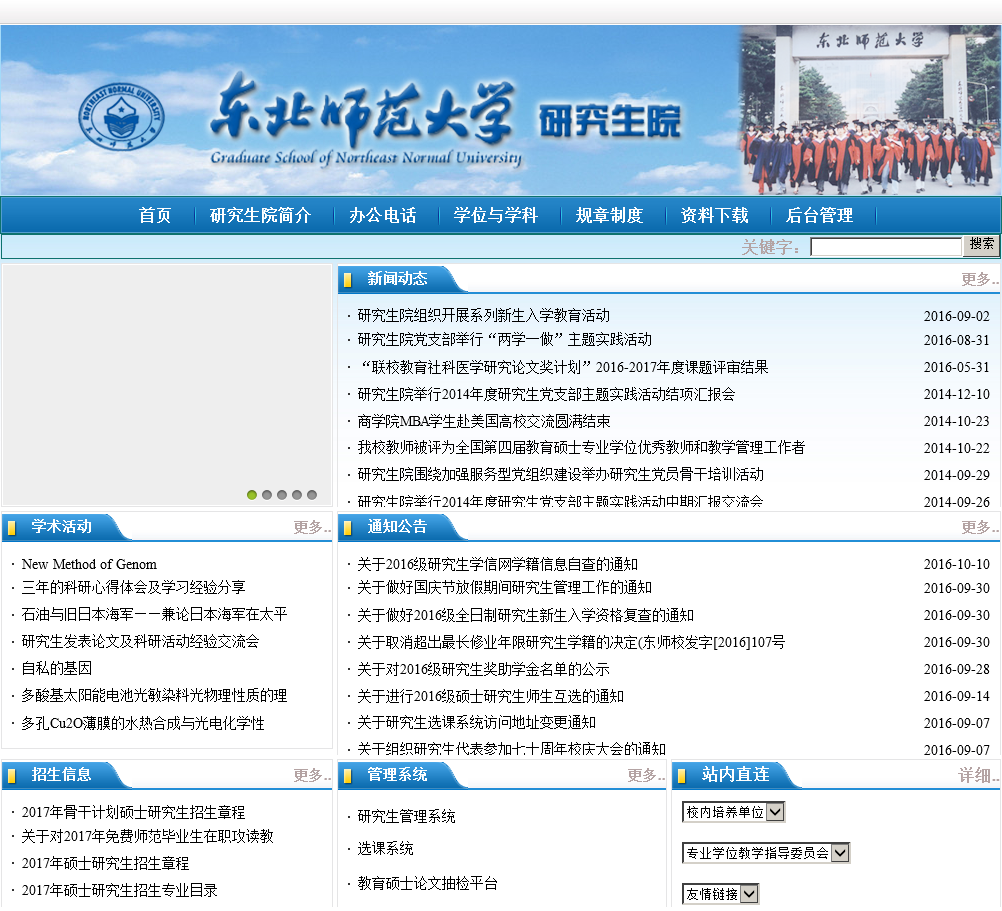The image size is (1002, 911).
Task: Open notice 2016级硕士研究生师生互选的通知
Action: [x=490, y=696]
